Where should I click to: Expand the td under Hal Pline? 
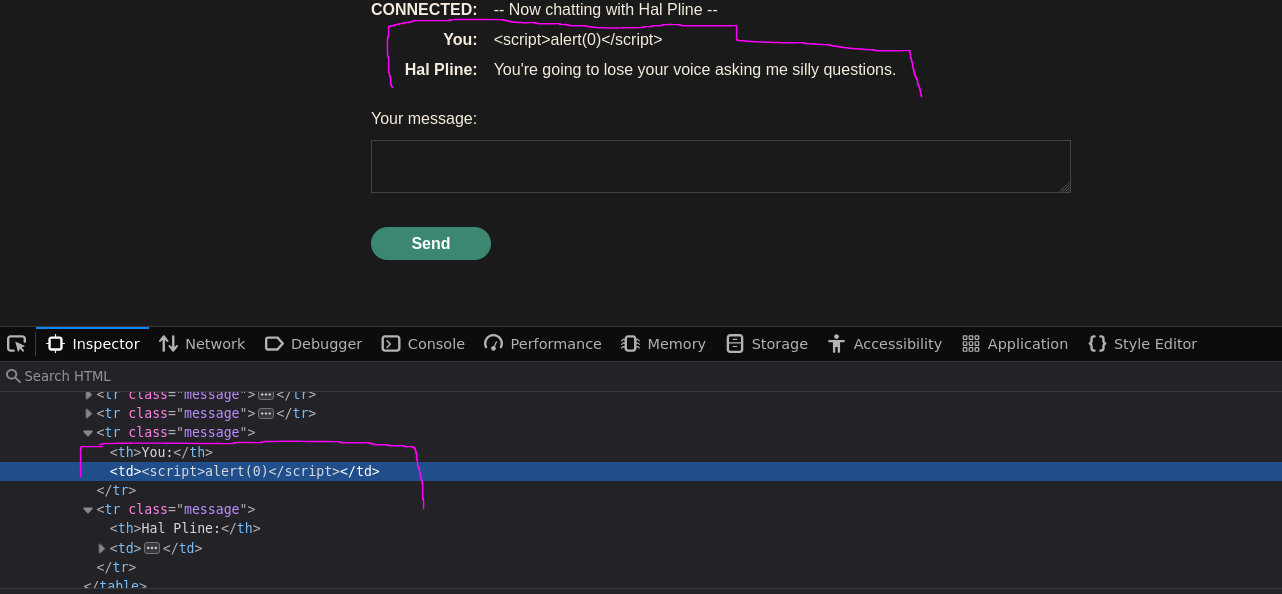pyautogui.click(x=101, y=548)
